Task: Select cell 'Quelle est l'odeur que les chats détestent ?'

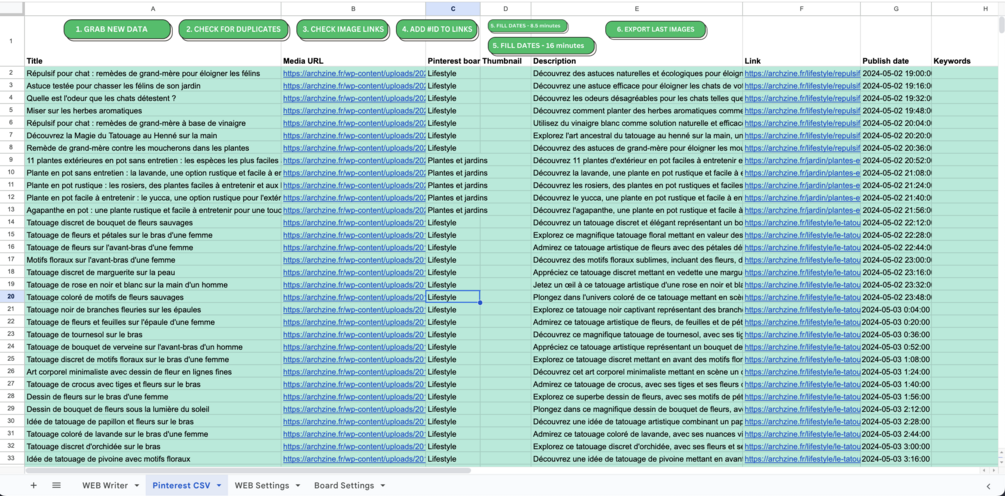Action: [x=153, y=99]
